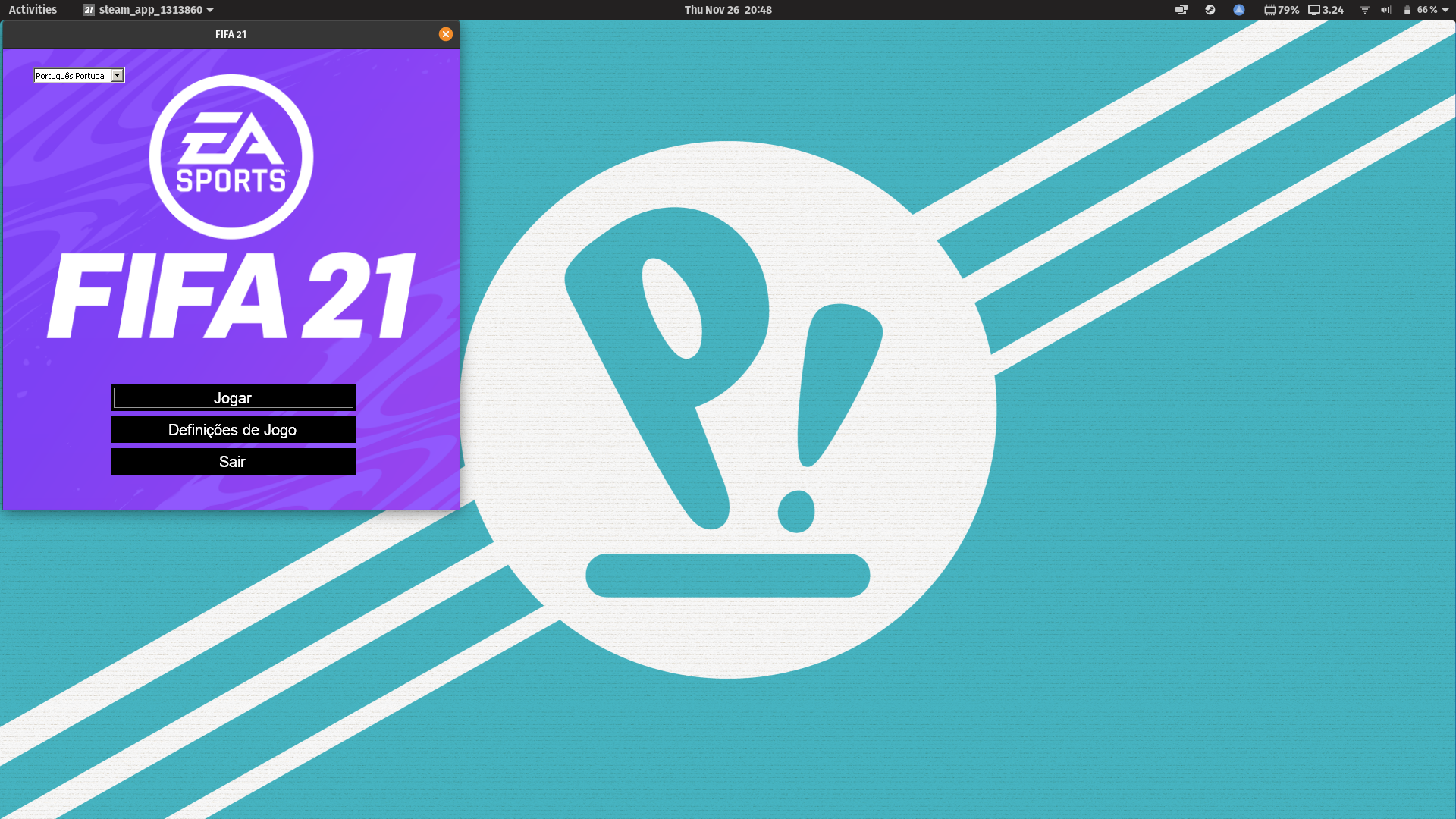Viewport: 1456px width, 819px height.
Task: Click the Jogar button
Action: point(233,397)
